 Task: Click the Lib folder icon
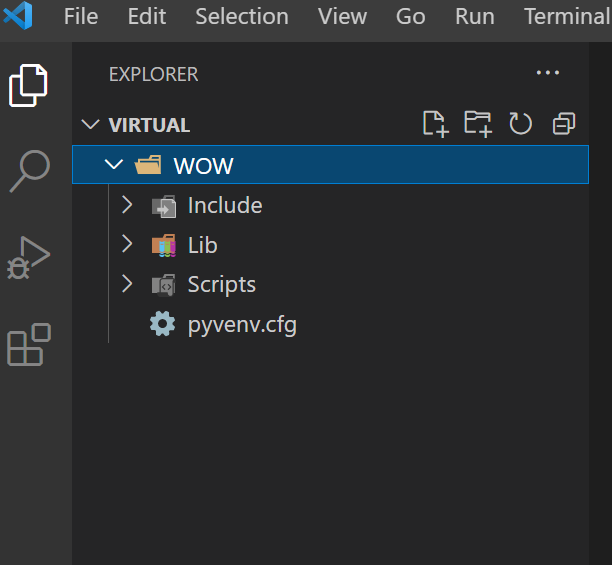164,245
